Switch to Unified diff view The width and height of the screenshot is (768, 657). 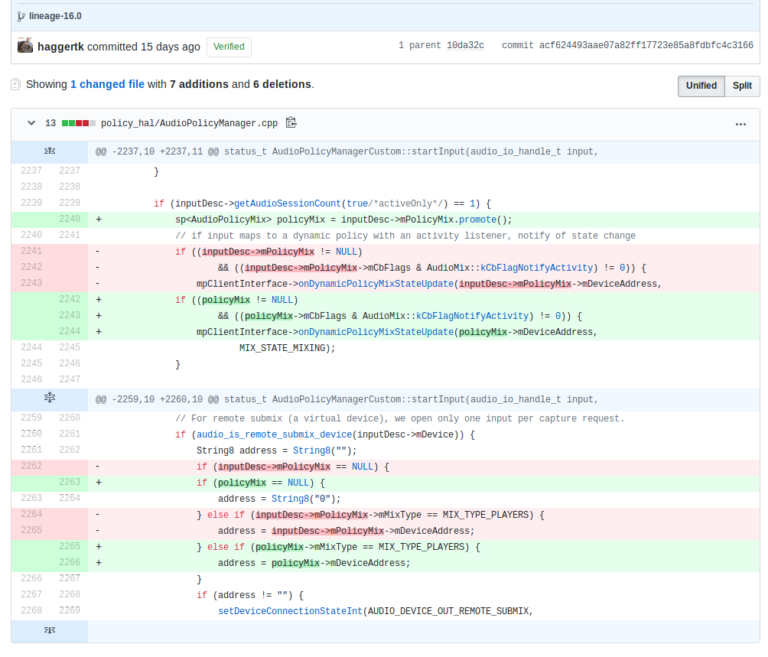(701, 86)
